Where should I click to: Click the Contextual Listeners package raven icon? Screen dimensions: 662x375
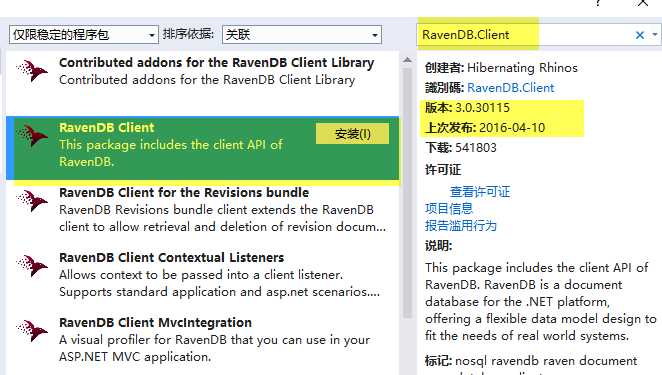click(x=32, y=266)
